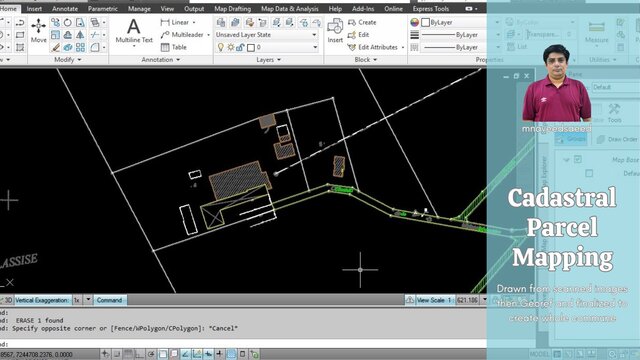The height and width of the screenshot is (360, 640).
Task: Click the annotation scale warning icon
Action: tap(409, 300)
